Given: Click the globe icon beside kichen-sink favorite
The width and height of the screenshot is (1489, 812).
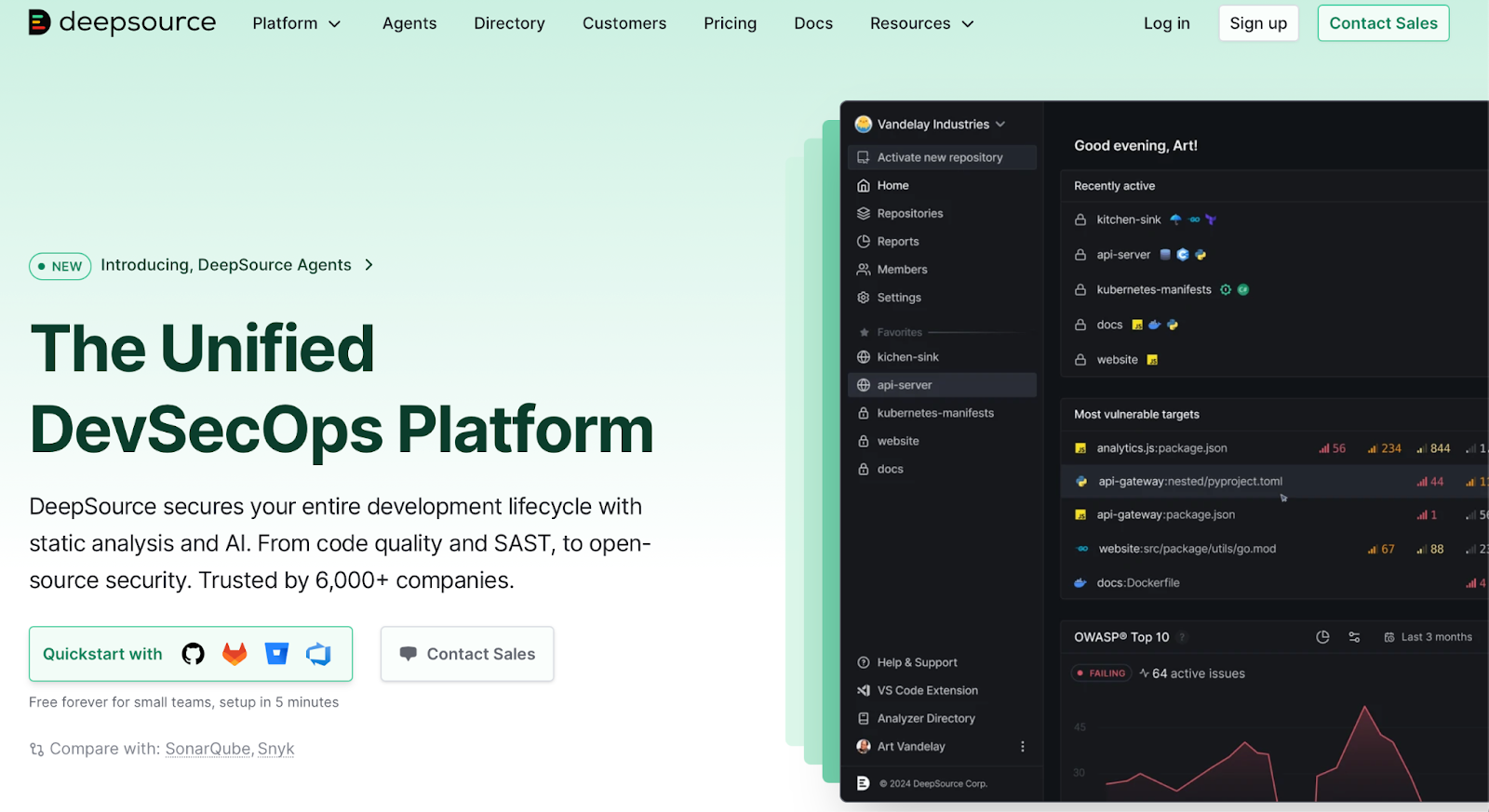Looking at the screenshot, I should coord(864,357).
